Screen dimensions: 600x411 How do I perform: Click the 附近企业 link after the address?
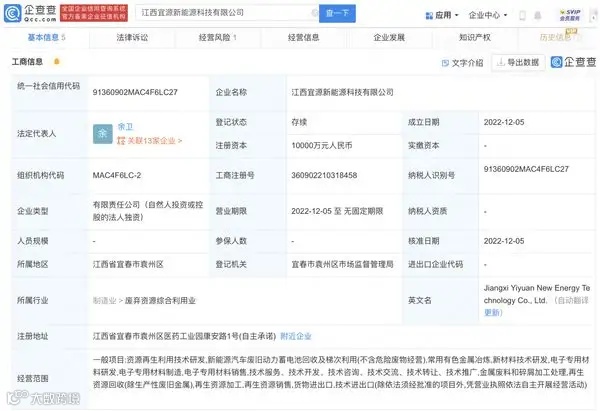[296, 336]
